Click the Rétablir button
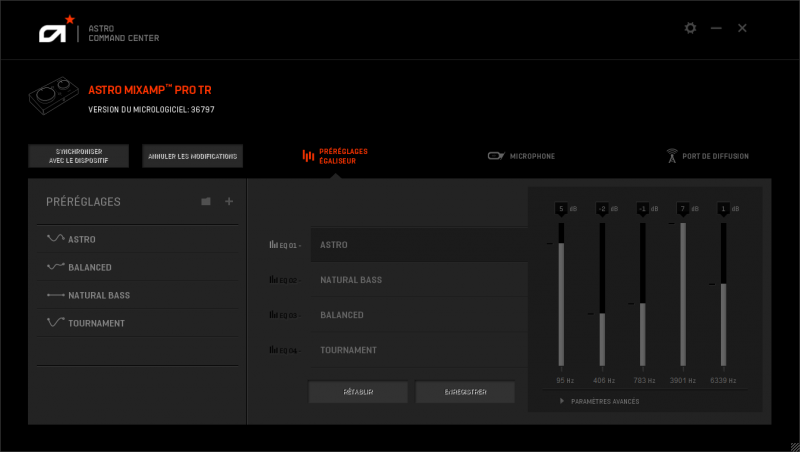 [358, 392]
